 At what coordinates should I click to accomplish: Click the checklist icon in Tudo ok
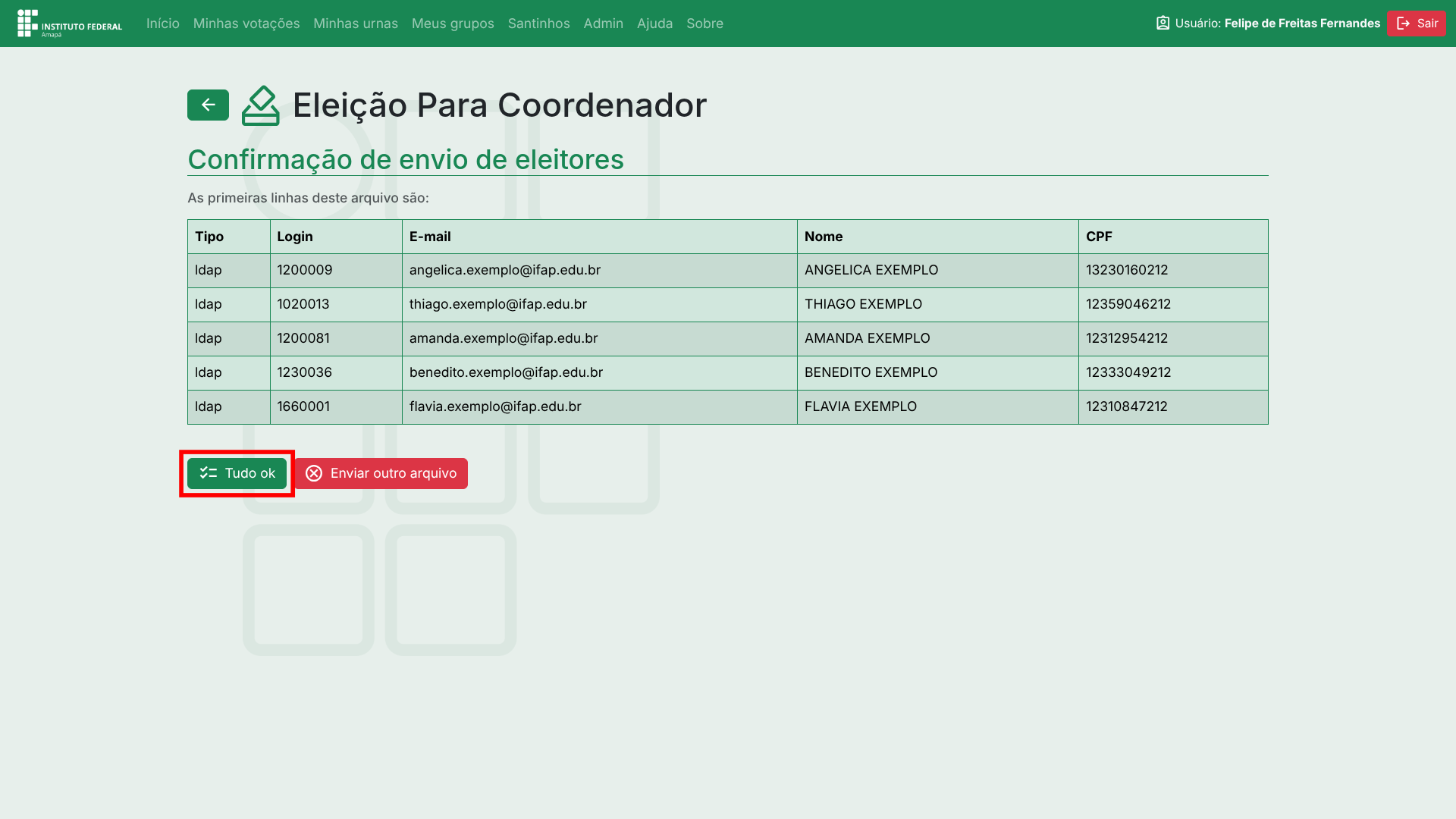(208, 473)
